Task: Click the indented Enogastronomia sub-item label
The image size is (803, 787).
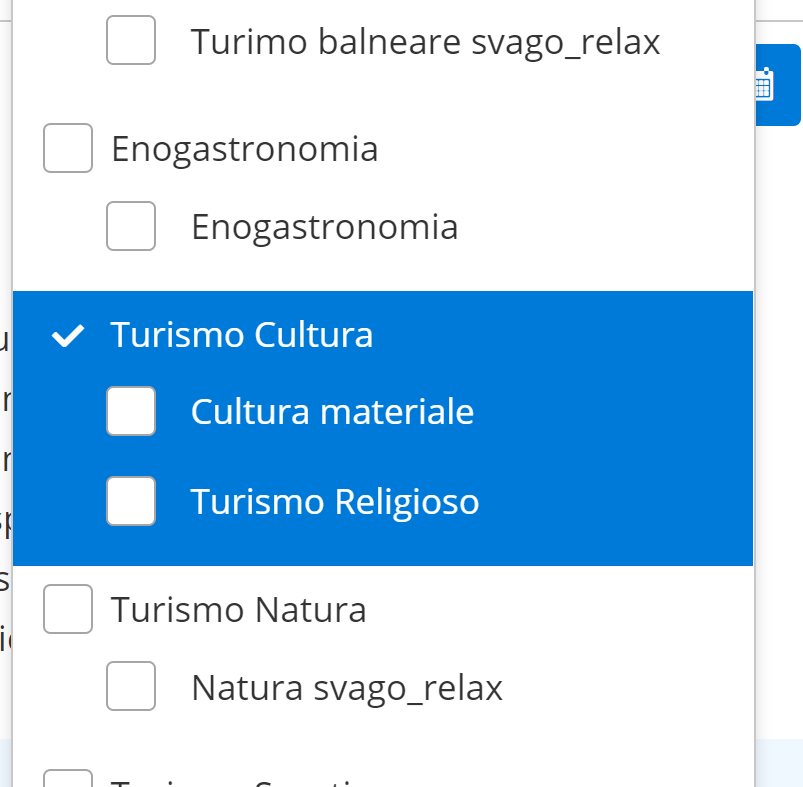Action: (x=324, y=227)
